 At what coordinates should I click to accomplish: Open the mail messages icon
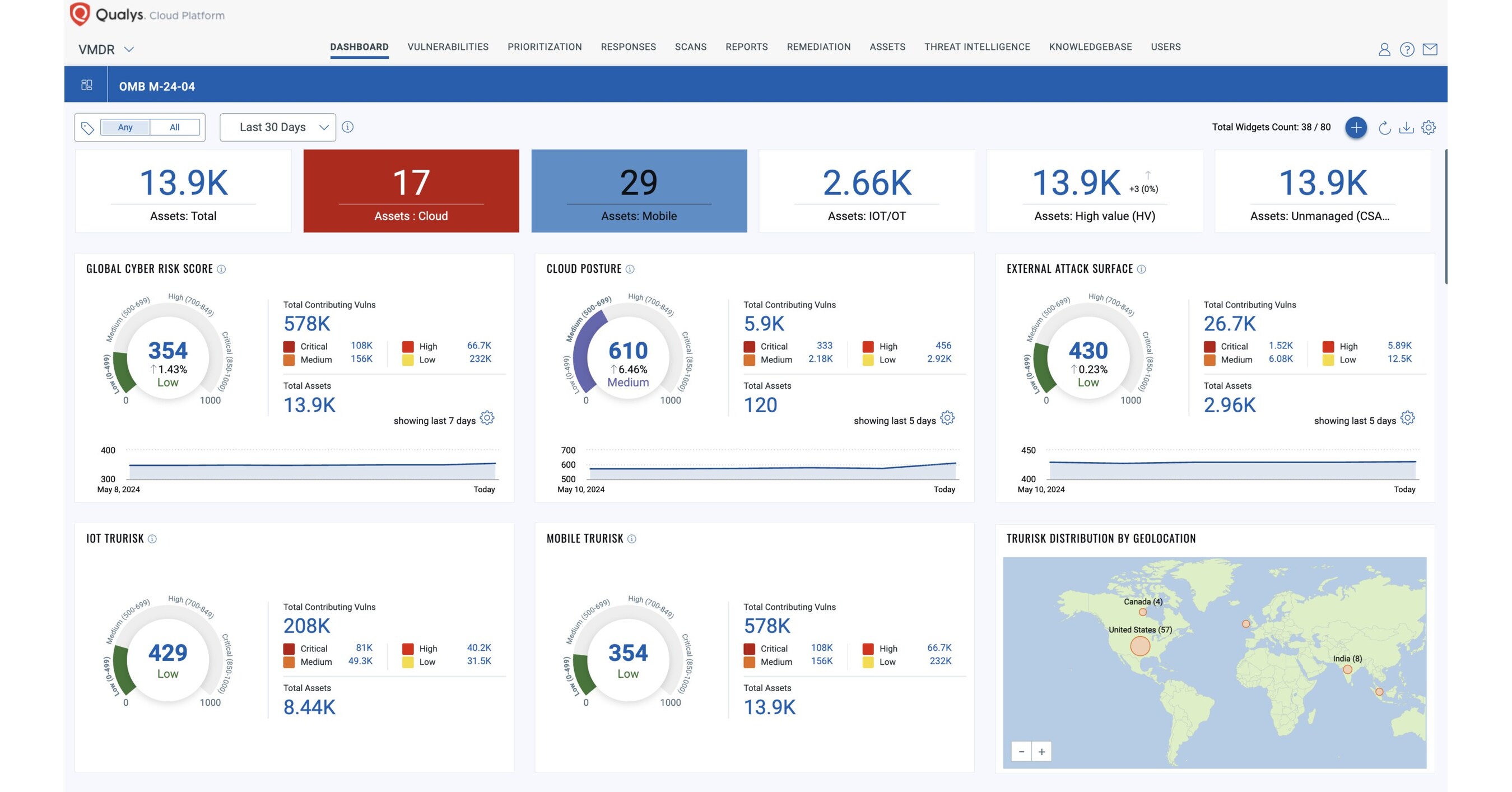1430,49
